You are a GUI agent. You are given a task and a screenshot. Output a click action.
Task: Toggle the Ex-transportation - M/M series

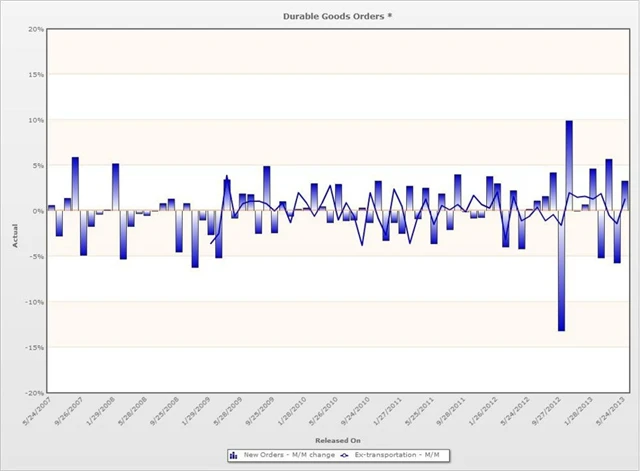[394, 456]
